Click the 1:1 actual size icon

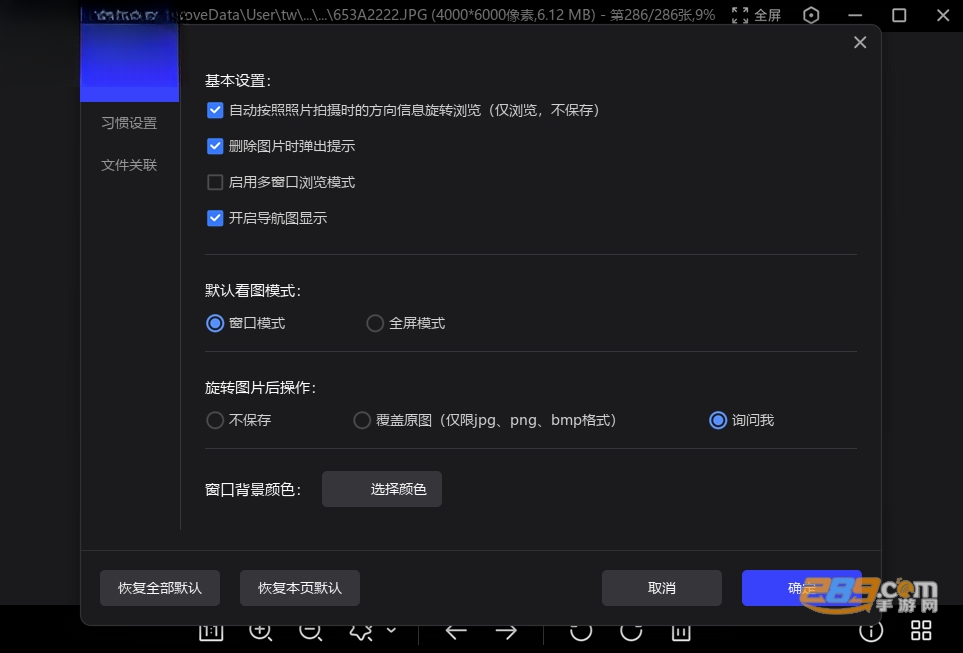[211, 632]
